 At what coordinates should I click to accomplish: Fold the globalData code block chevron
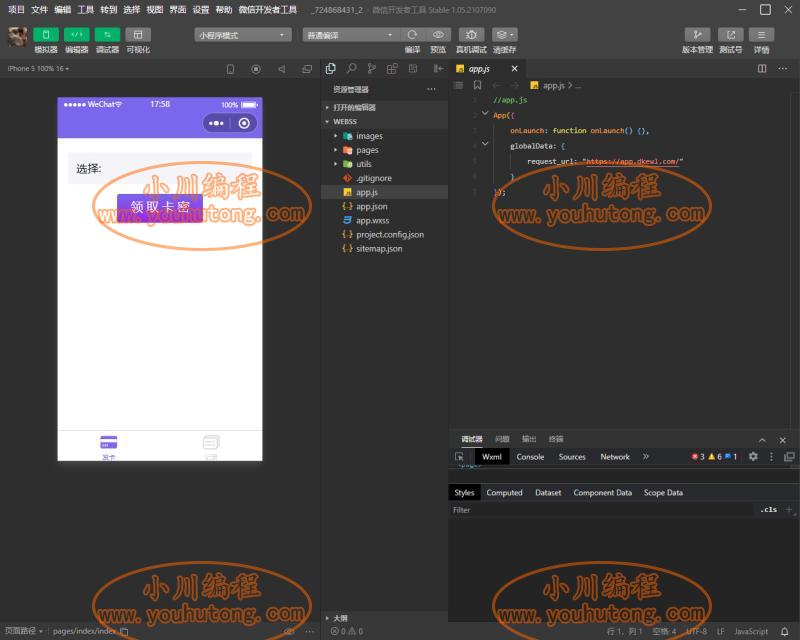point(485,144)
